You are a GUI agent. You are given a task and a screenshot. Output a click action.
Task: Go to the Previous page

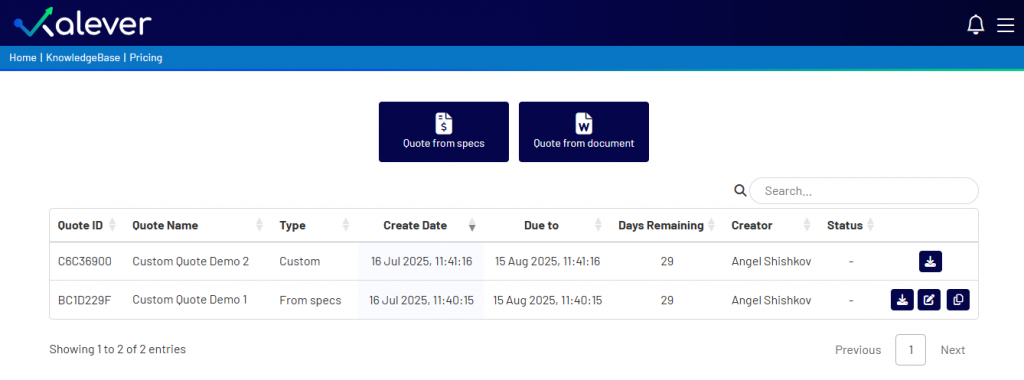tap(858, 350)
